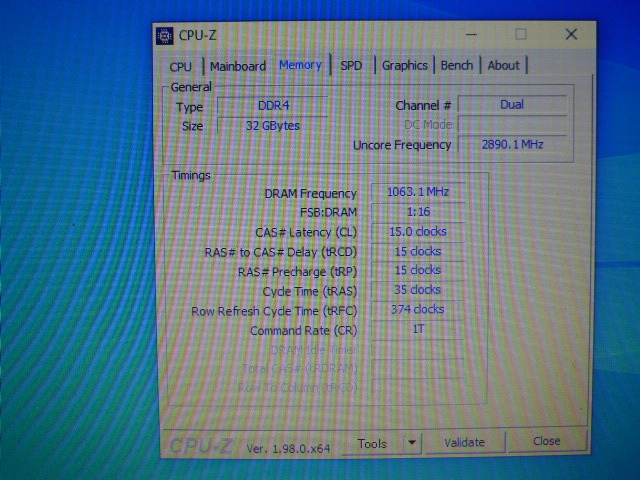Click the 35 clocks tRAS value

pos(418,290)
